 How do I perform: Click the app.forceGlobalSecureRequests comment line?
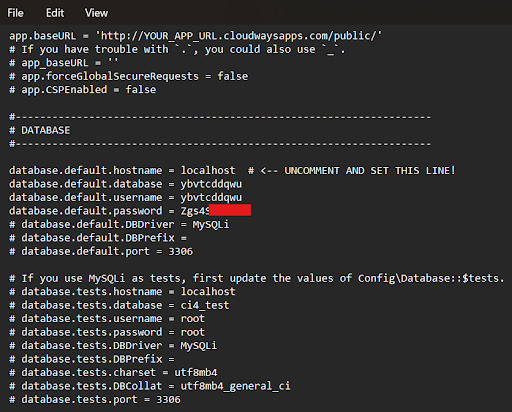coord(128,76)
